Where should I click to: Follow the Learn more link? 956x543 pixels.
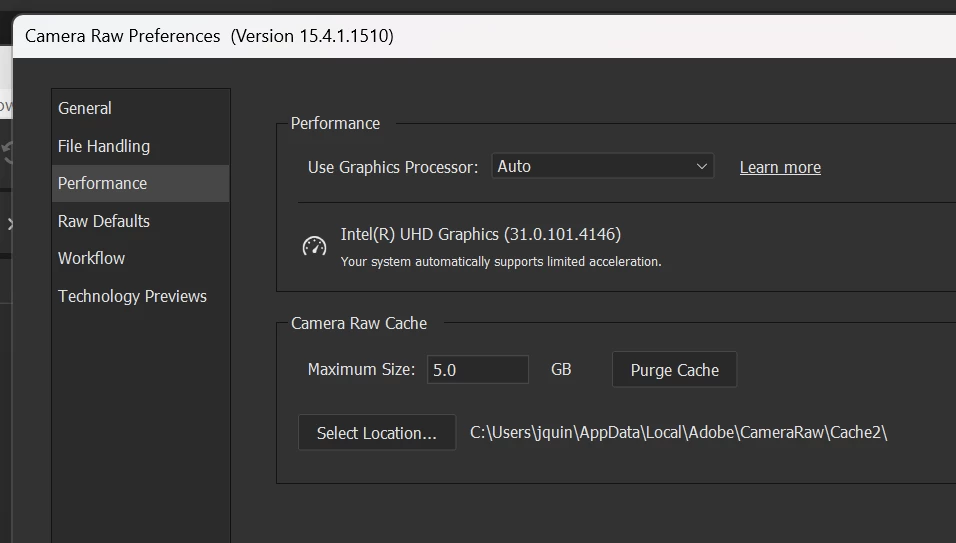780,168
